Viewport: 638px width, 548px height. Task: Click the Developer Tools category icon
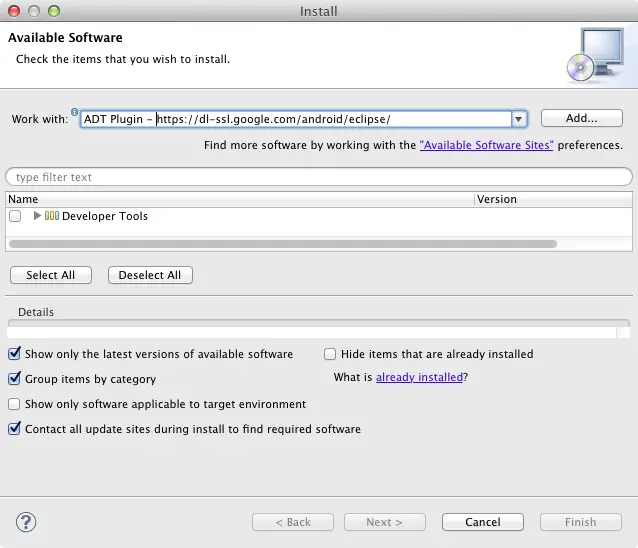coord(52,216)
